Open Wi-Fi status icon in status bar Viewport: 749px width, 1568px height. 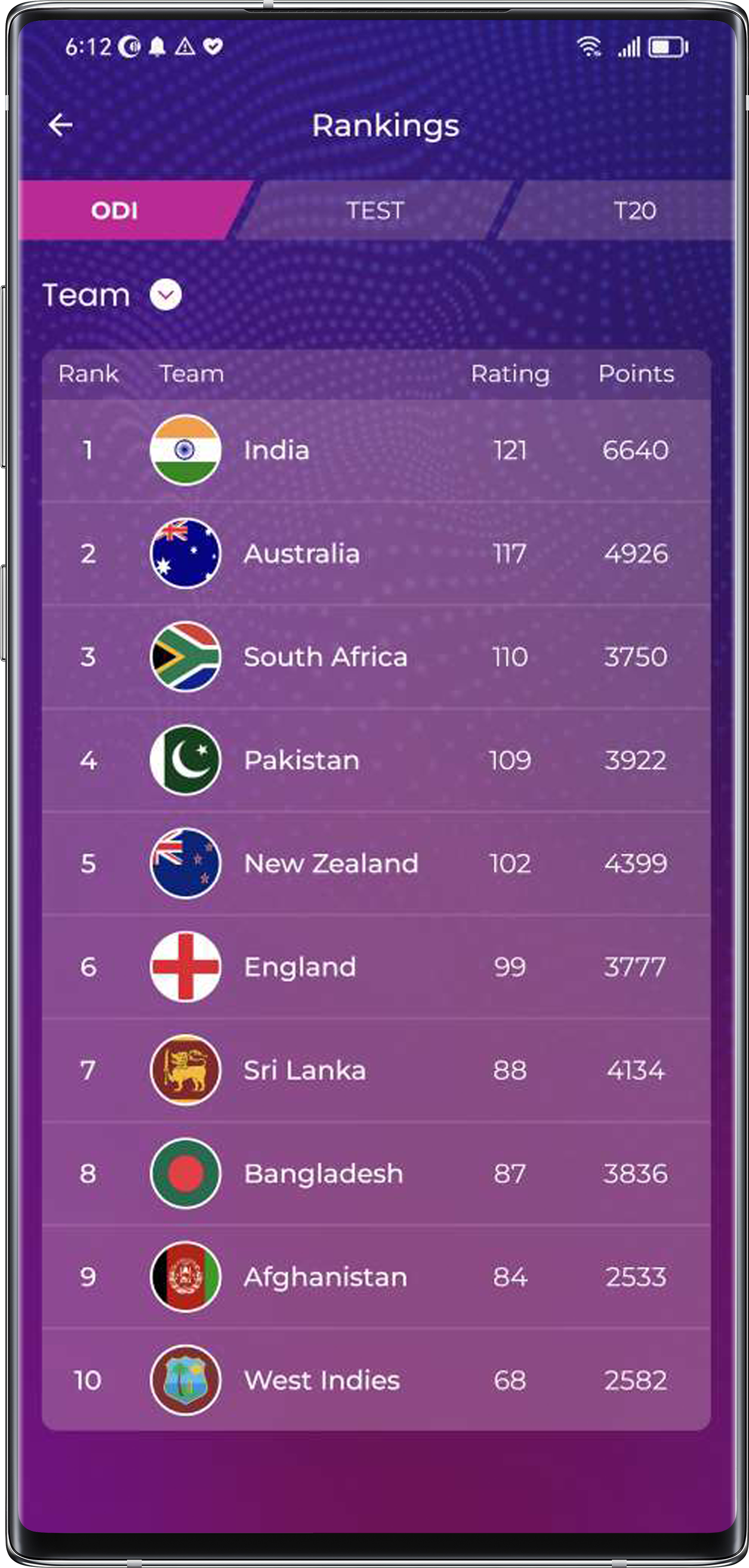point(589,47)
